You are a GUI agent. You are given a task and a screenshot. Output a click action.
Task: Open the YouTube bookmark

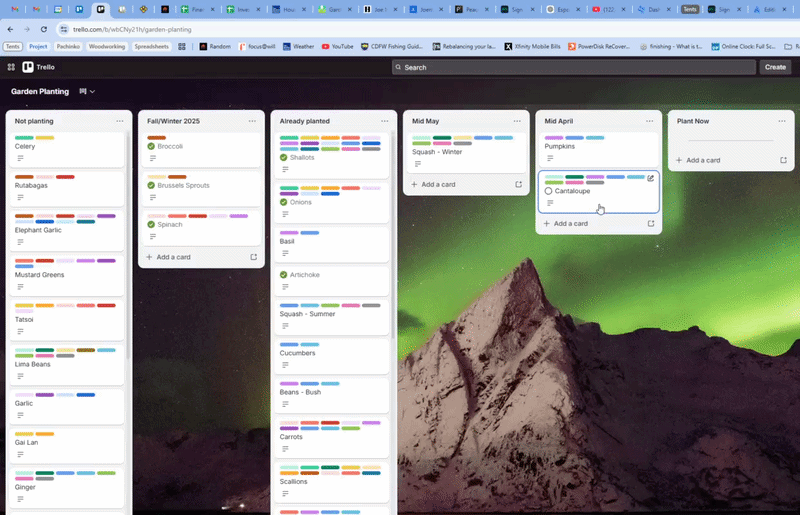(337, 46)
